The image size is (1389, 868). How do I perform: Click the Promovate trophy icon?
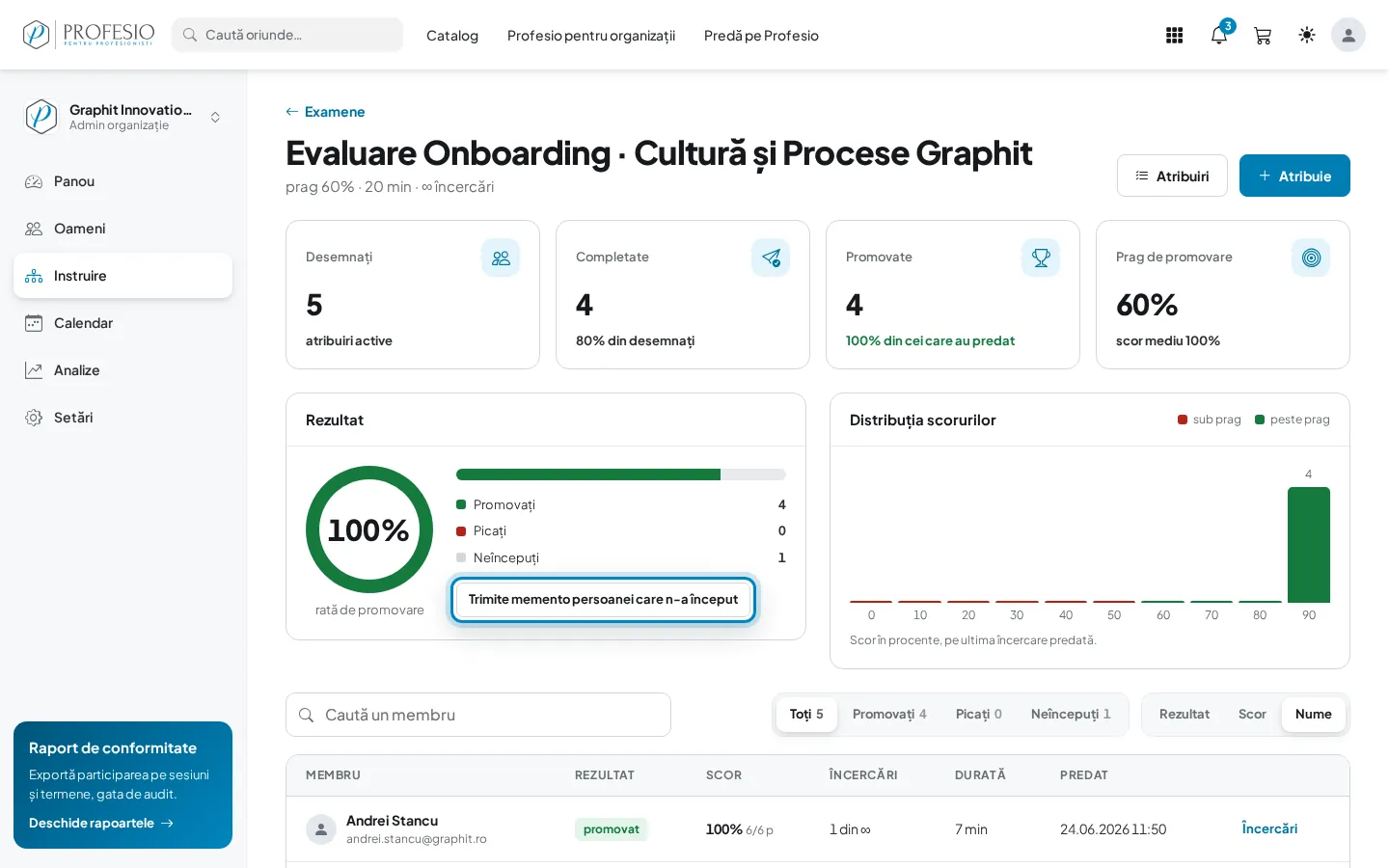click(1041, 258)
